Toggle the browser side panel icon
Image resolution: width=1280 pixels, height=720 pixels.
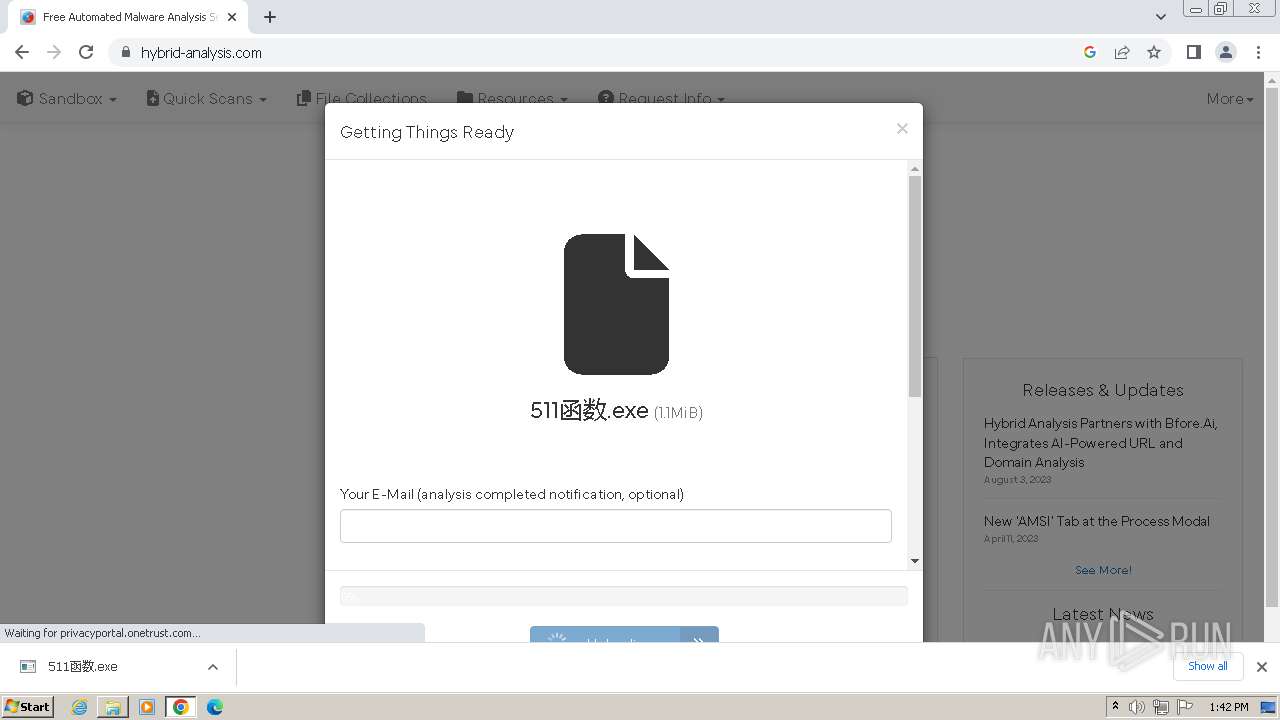pyautogui.click(x=1193, y=52)
